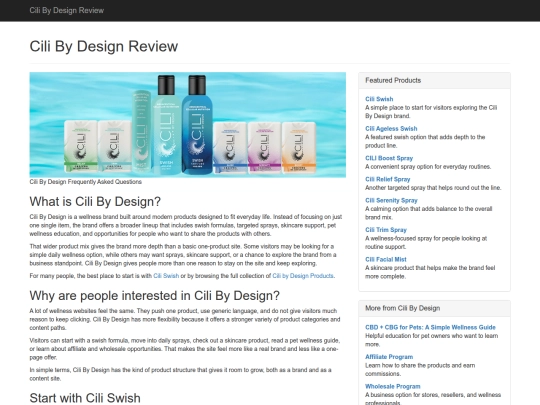Click paragraph starting 'Cili By Design is a wellness brand'
This screenshot has height=405, width=540.
click(x=186, y=225)
